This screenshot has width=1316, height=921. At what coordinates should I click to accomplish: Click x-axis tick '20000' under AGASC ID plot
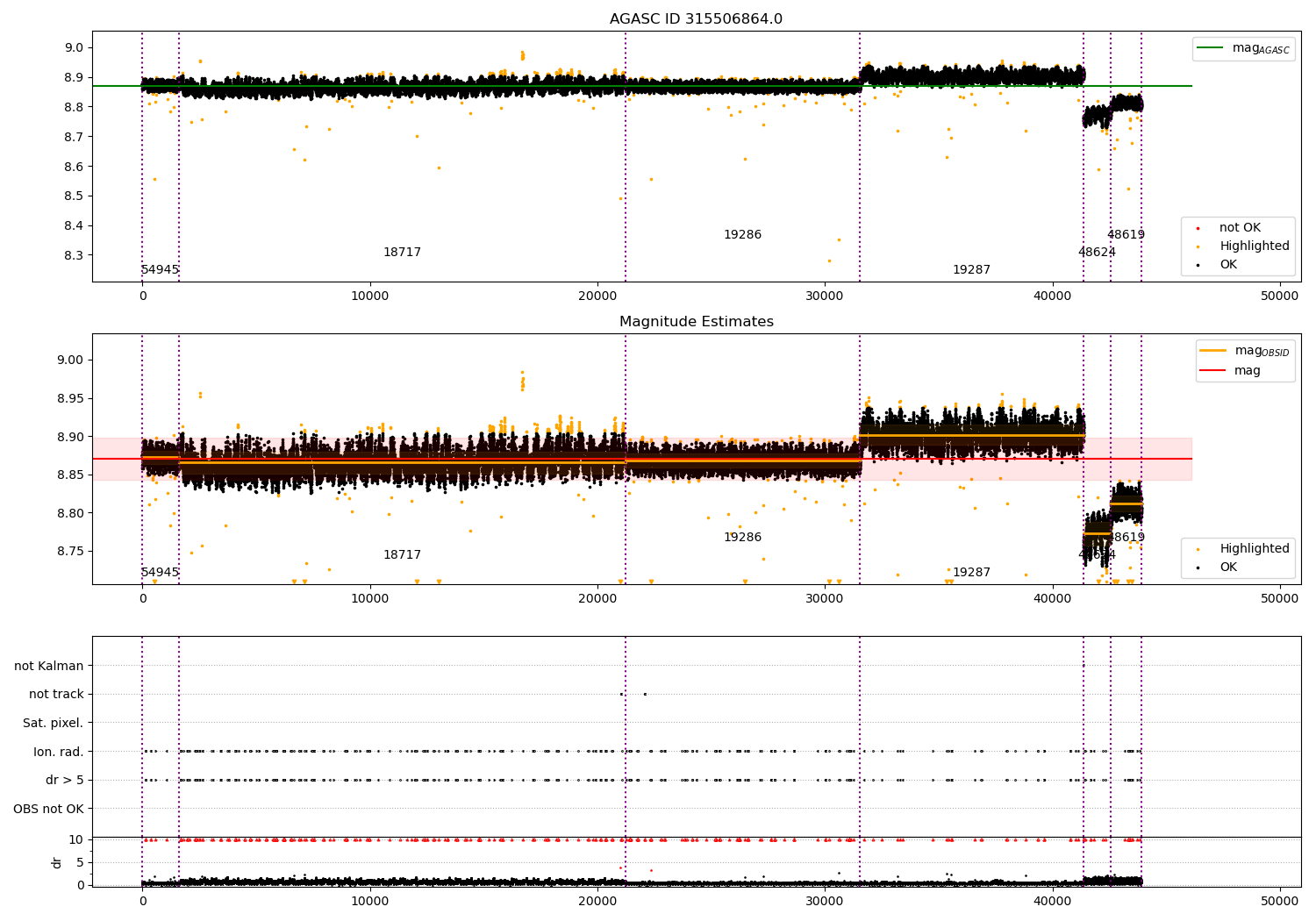597,296
